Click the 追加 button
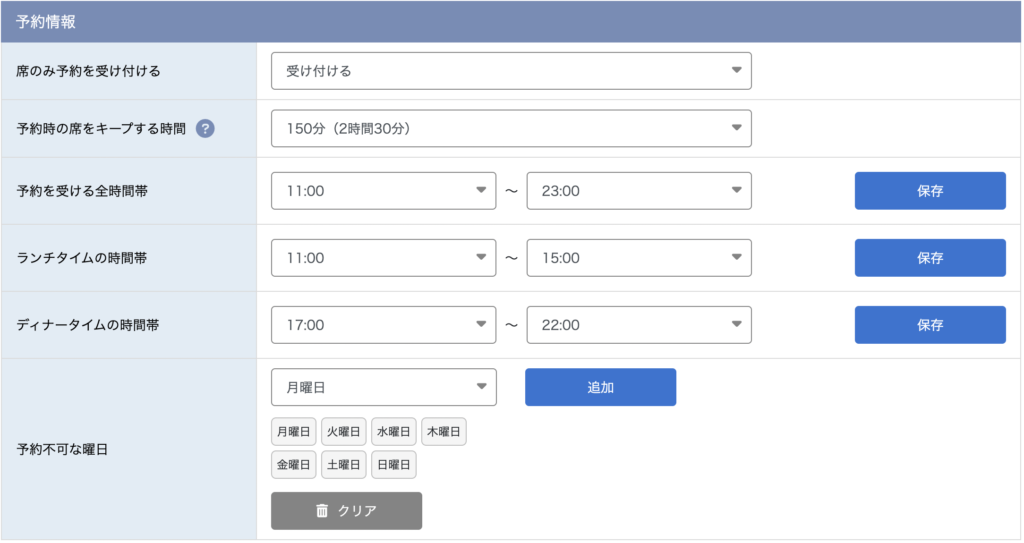Viewport: 1024px width, 543px height. coord(600,387)
